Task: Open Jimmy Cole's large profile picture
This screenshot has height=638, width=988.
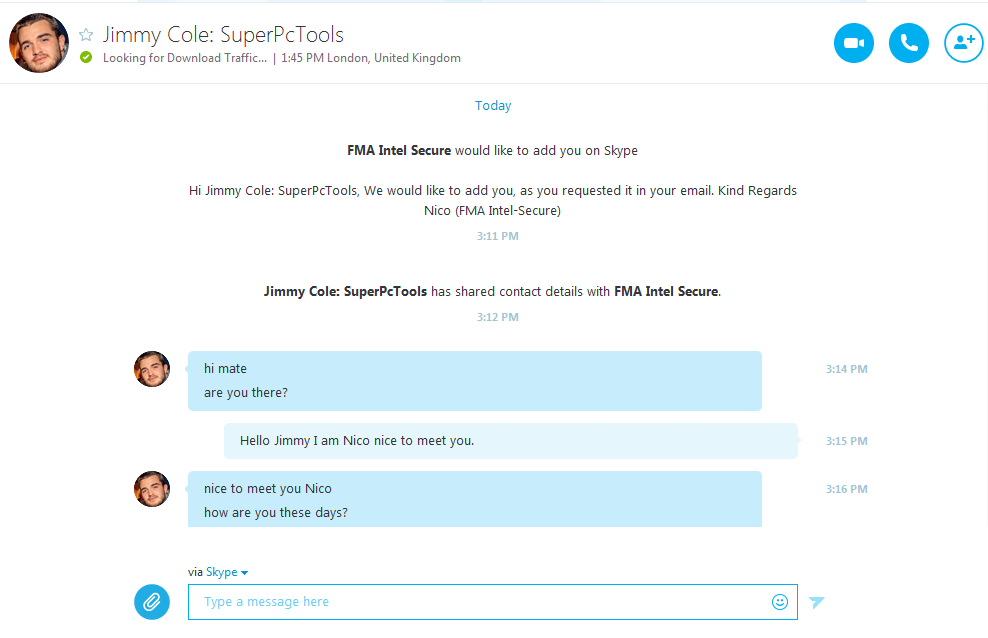Action: click(x=39, y=43)
